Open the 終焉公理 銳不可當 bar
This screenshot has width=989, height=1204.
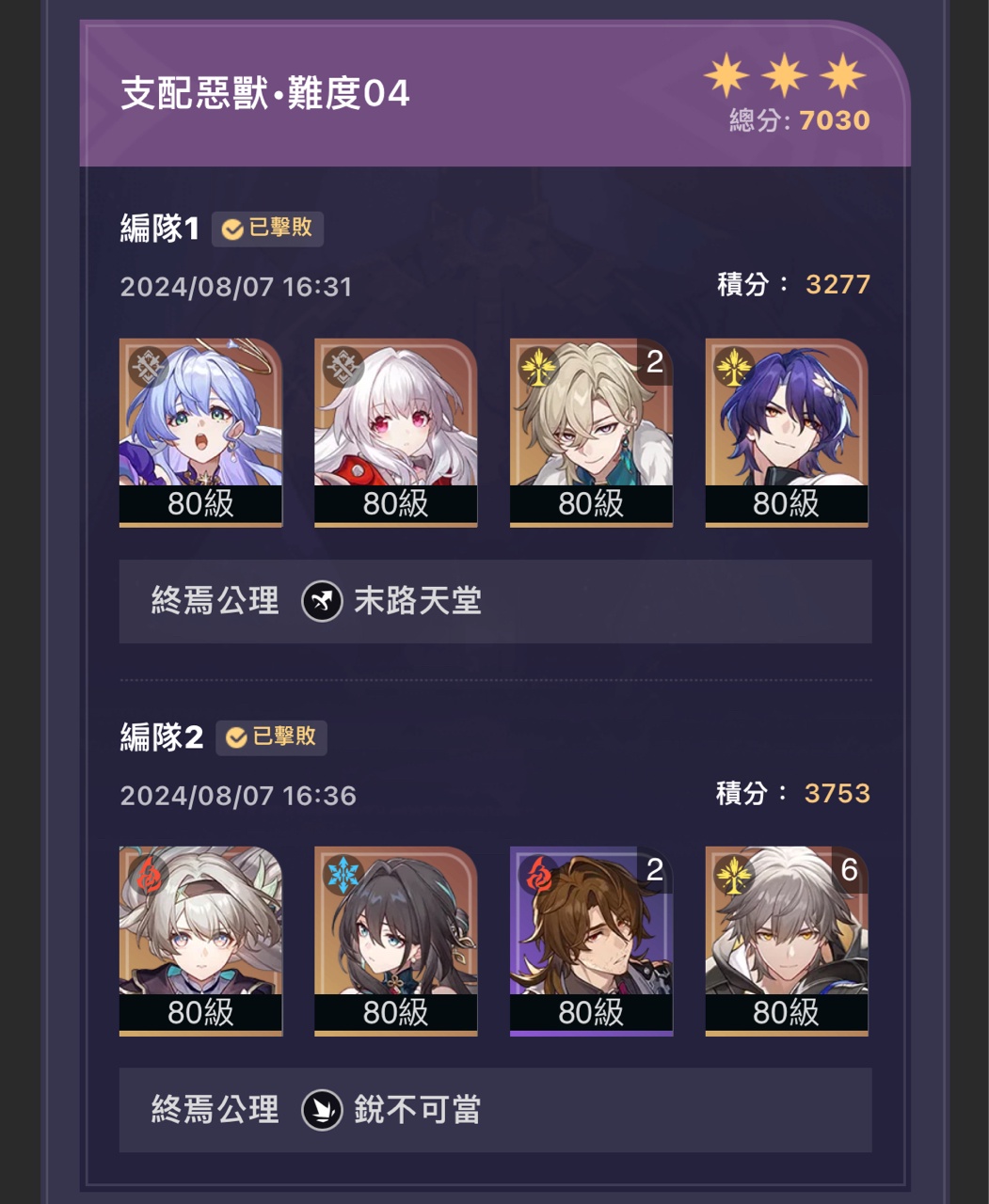495,1111
